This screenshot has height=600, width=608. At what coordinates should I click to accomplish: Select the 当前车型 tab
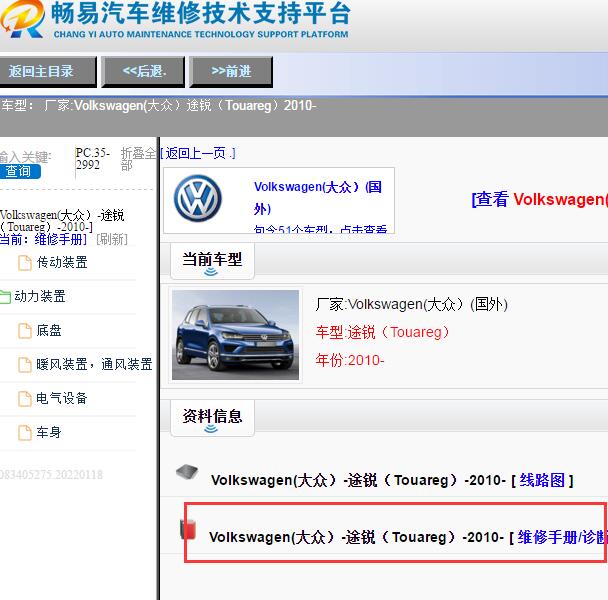click(x=212, y=261)
